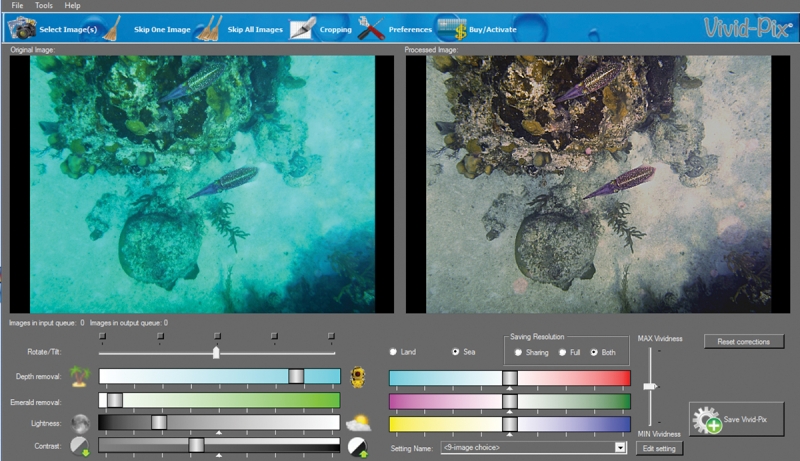Screen dimensions: 800x461
Task: Click the dollar sign Buy/Activate icon
Action: [452, 29]
